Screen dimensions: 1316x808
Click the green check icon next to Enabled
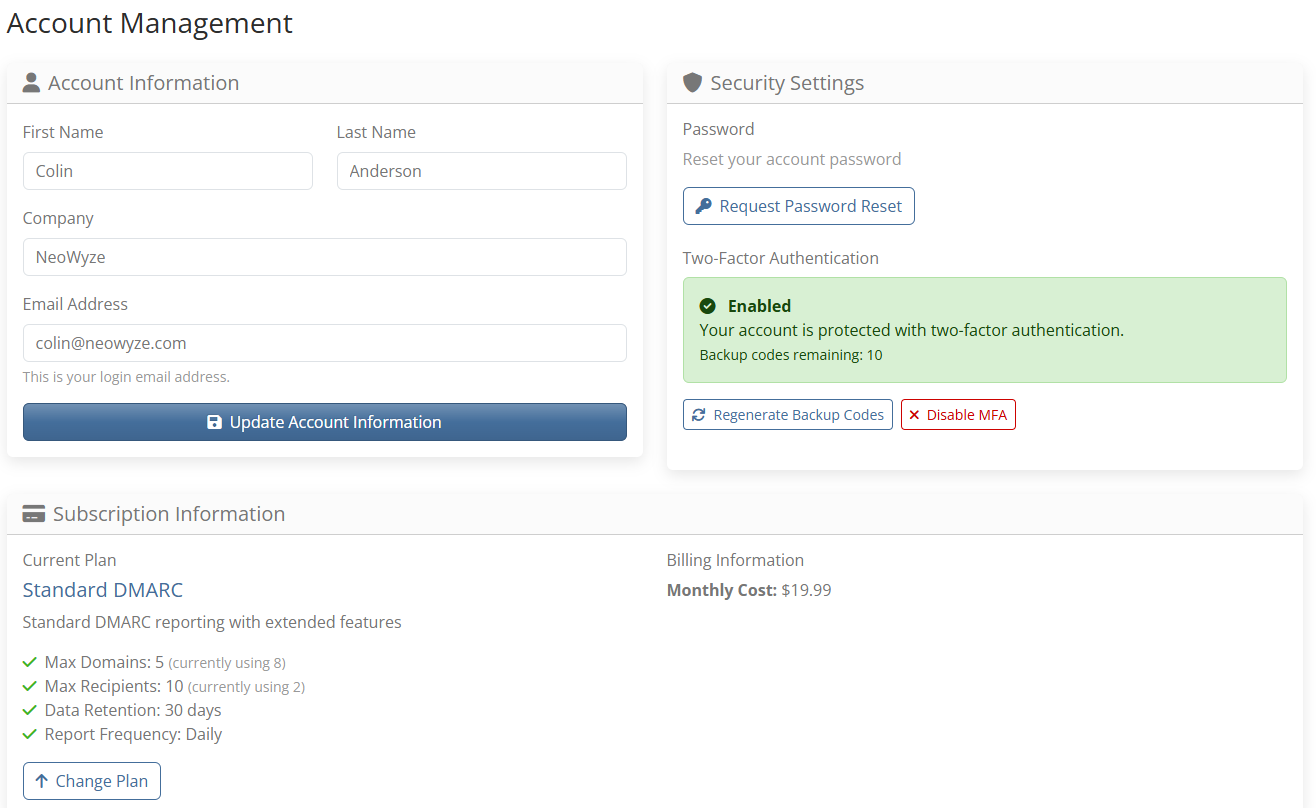[x=708, y=306]
